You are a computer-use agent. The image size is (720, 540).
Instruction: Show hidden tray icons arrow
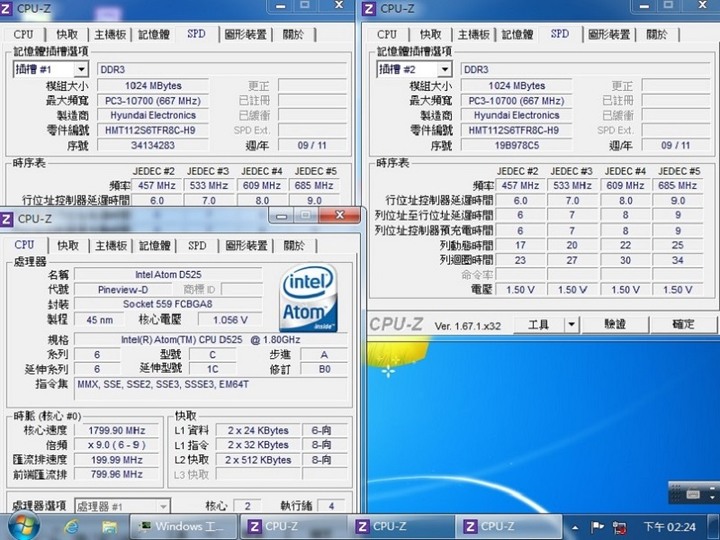click(575, 527)
